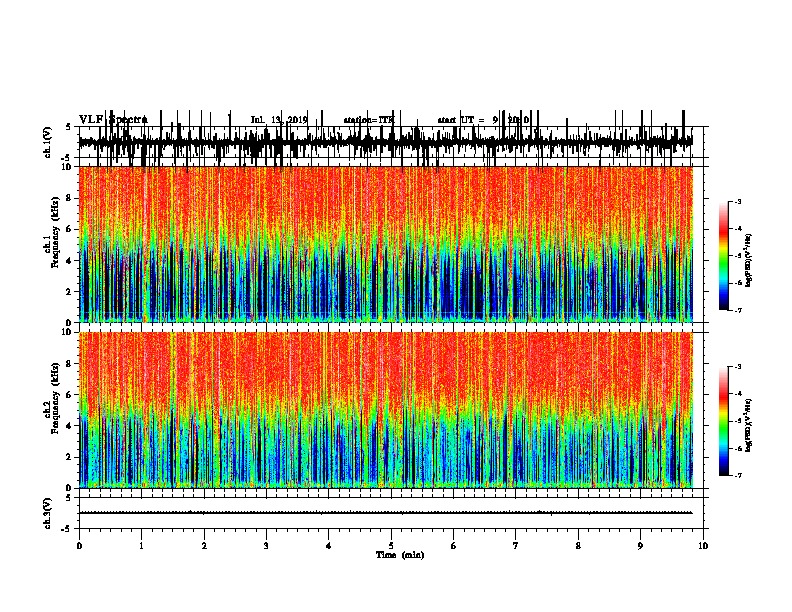
Task: Click the ch.1 spectrogram color scale bar
Action: tap(723, 256)
